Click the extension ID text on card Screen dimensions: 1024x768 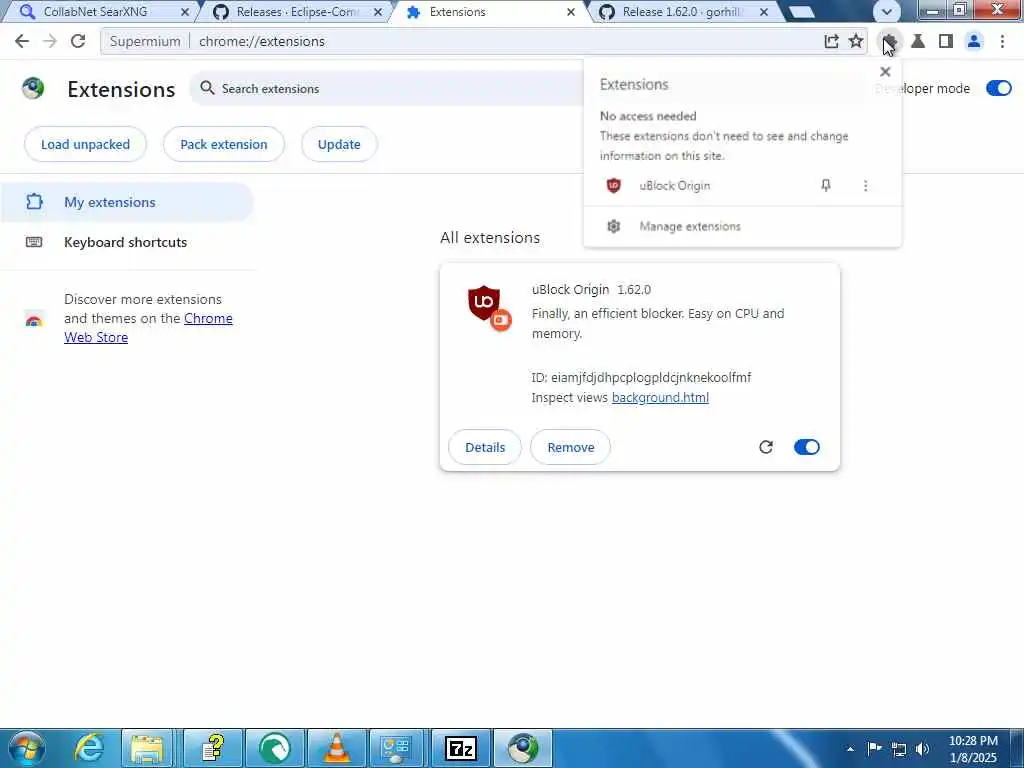tap(641, 377)
